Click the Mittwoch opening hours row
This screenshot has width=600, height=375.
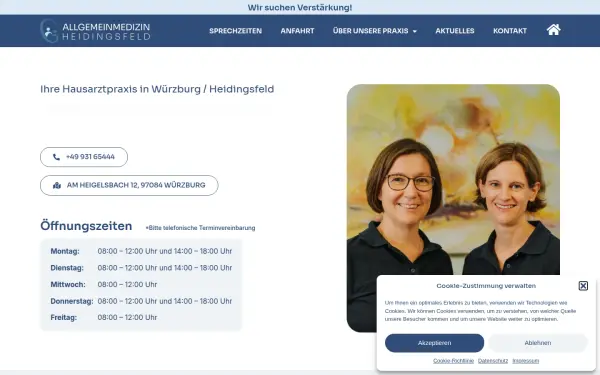click(104, 285)
